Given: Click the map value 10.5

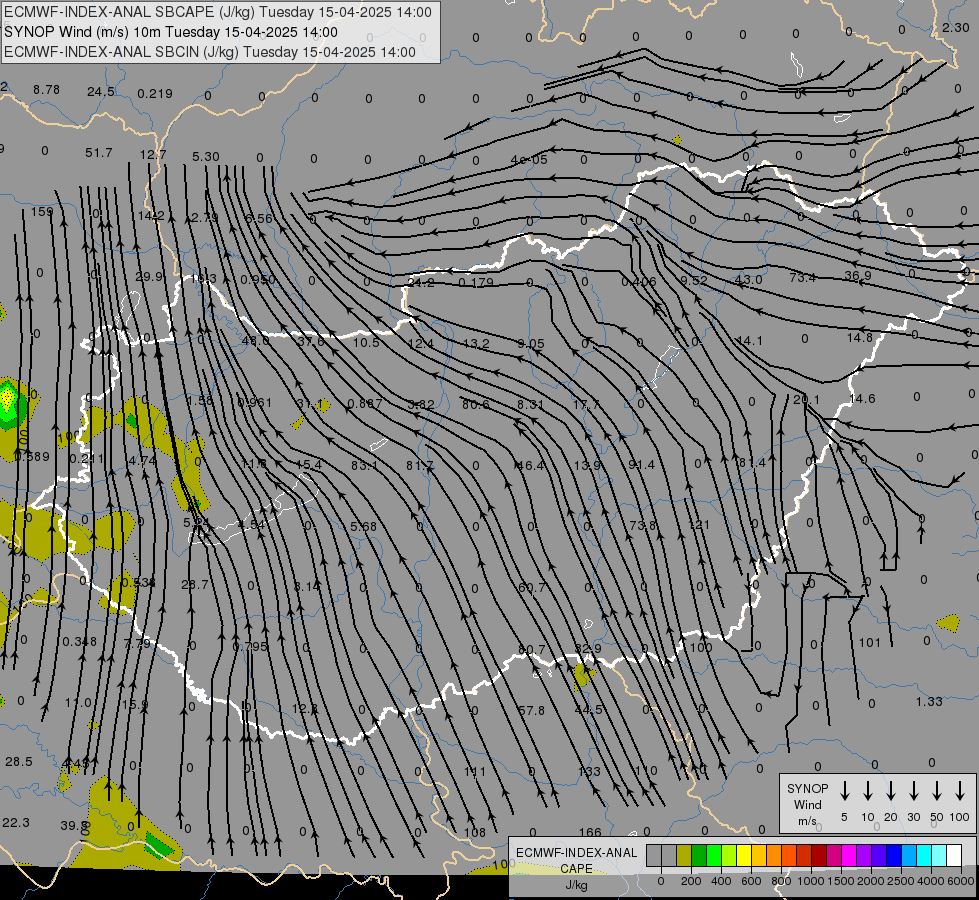Looking at the screenshot, I should [366, 342].
